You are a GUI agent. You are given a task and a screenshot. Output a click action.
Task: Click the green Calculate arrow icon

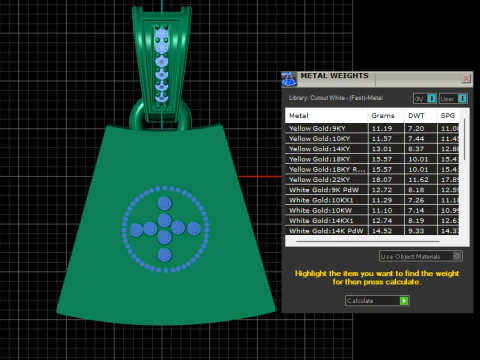pyautogui.click(x=404, y=301)
